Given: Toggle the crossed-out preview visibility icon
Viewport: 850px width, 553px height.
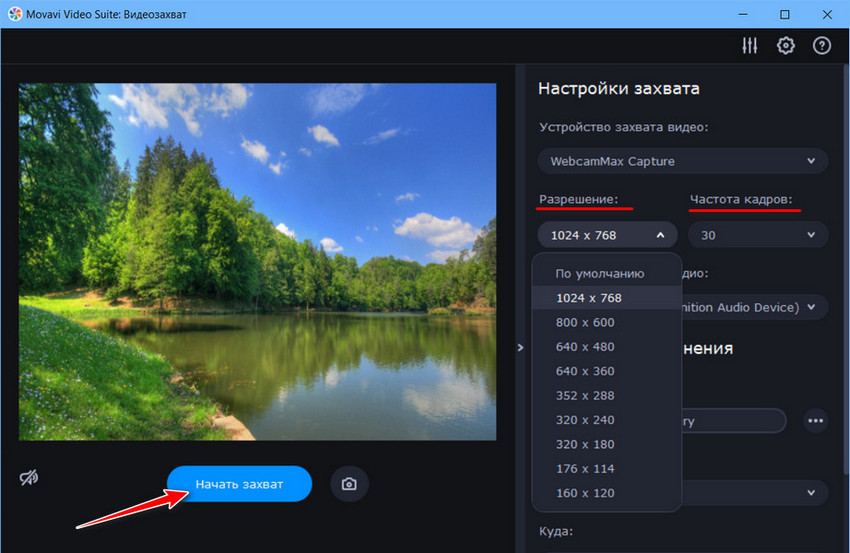Looking at the screenshot, I should pyautogui.click(x=29, y=478).
